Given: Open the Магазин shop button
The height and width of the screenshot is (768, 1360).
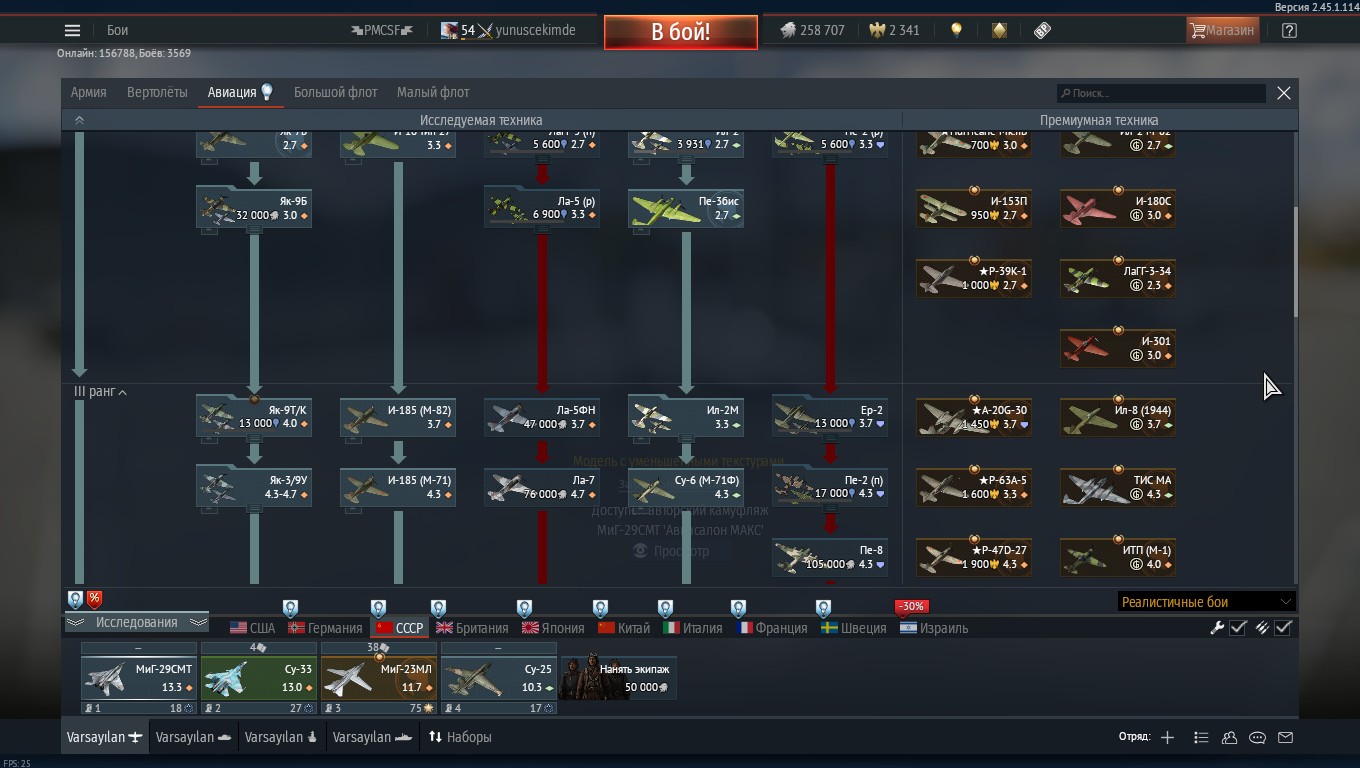Looking at the screenshot, I should coord(1221,30).
